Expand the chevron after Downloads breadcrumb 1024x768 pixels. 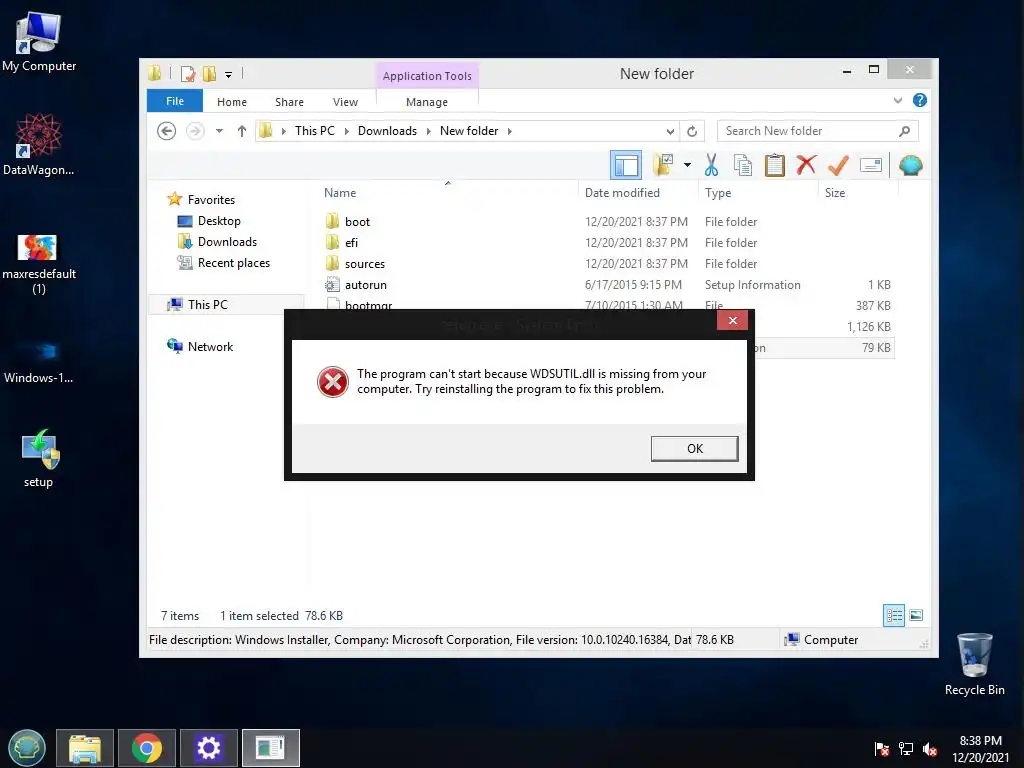click(x=428, y=131)
